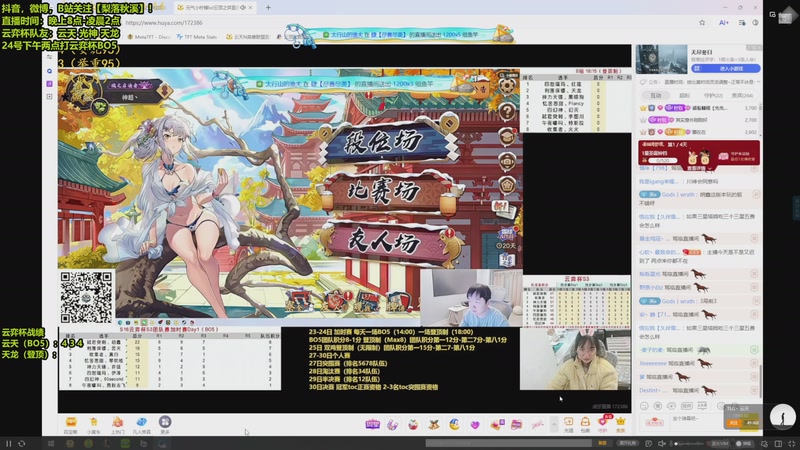Toggle the 弹幕 danmaku switch

pyautogui.click(x=745, y=443)
